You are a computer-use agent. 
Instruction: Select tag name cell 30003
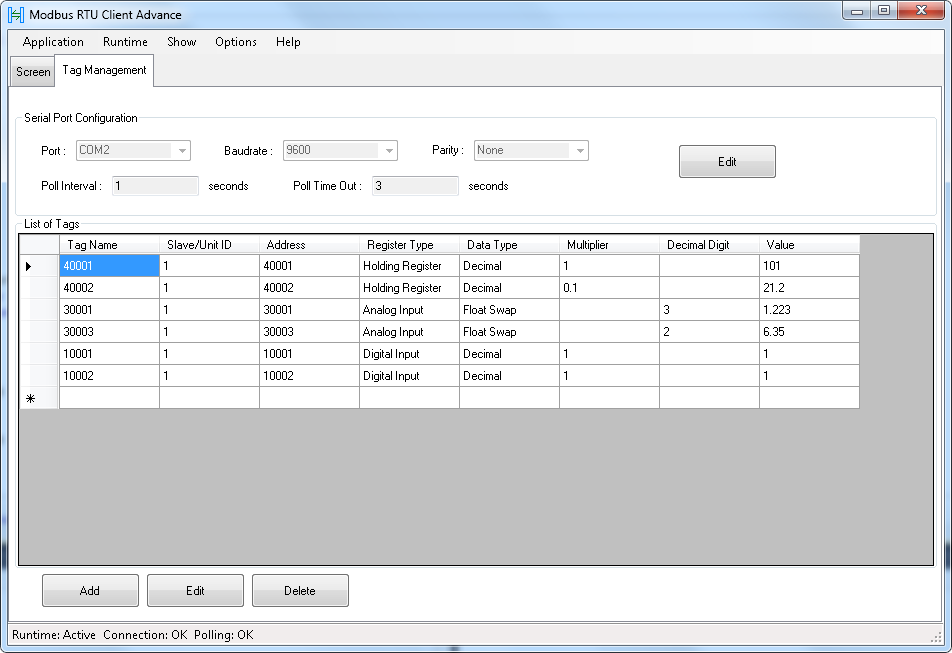click(109, 332)
